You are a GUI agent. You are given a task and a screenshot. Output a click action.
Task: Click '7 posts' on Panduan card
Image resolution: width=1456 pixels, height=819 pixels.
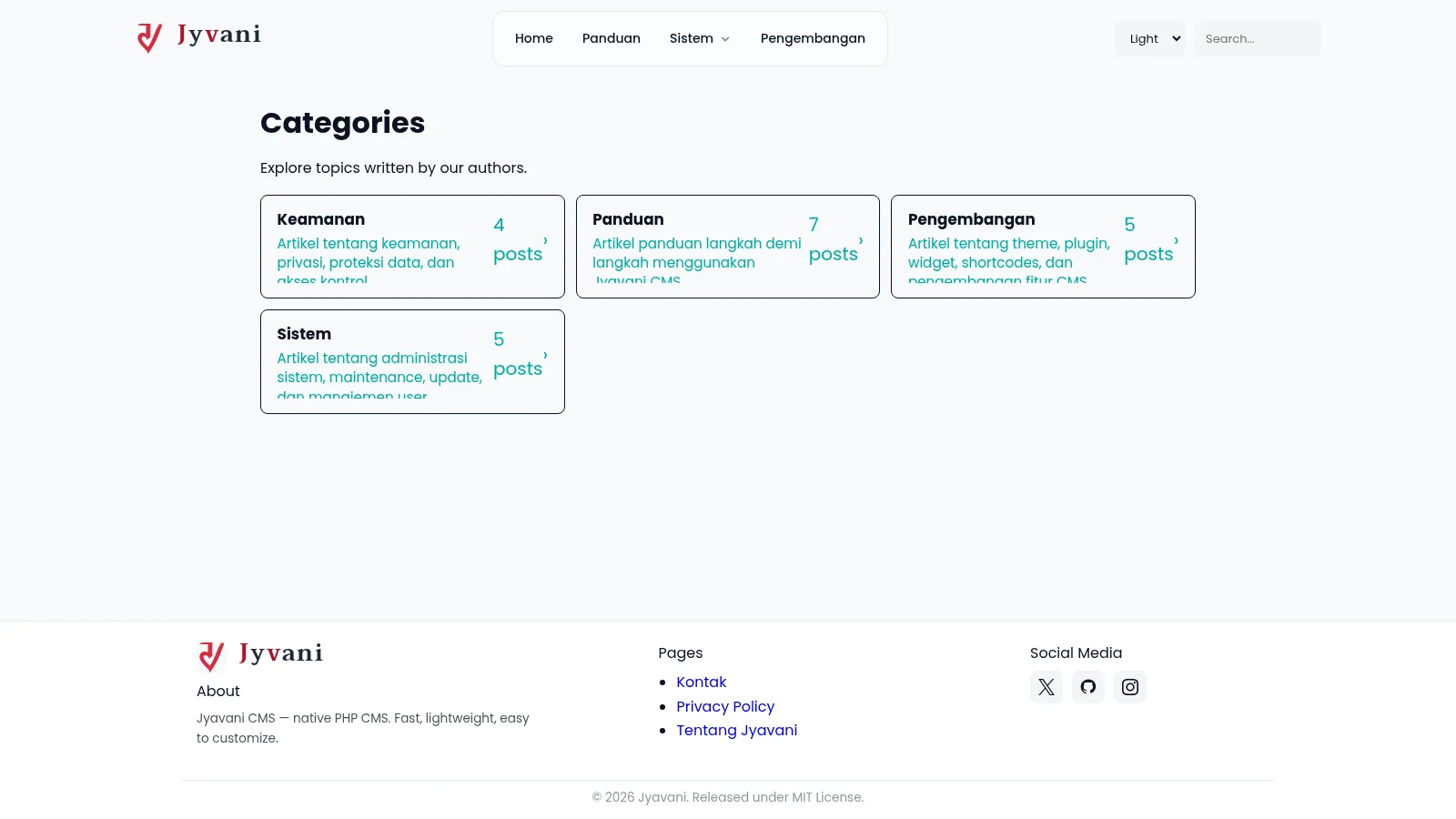(x=834, y=239)
